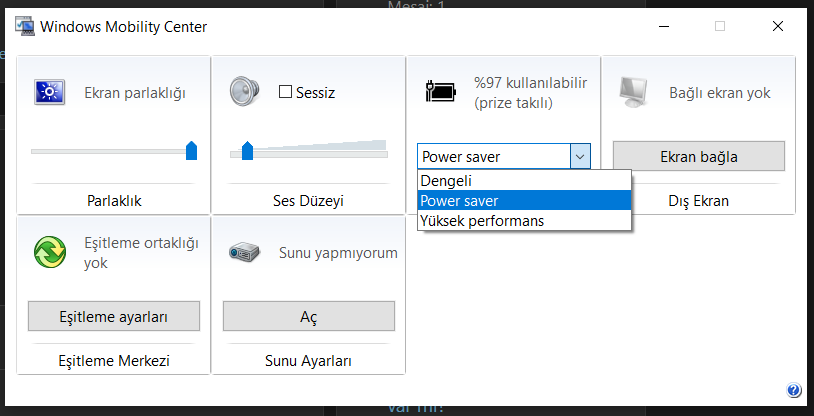Viewport: 814px width, 416px height.
Task: Click the presentation projector icon
Action: (x=244, y=252)
